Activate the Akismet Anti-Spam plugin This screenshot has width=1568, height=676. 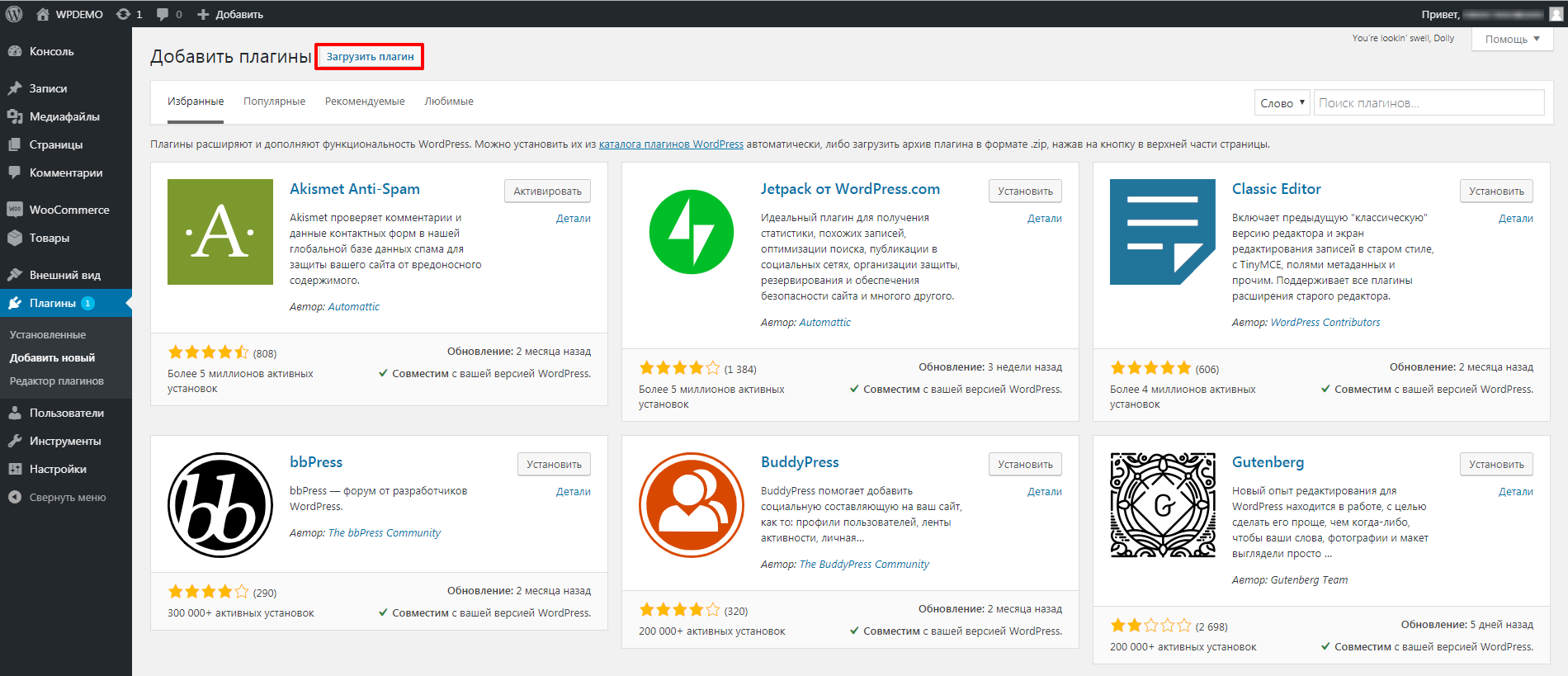click(547, 191)
